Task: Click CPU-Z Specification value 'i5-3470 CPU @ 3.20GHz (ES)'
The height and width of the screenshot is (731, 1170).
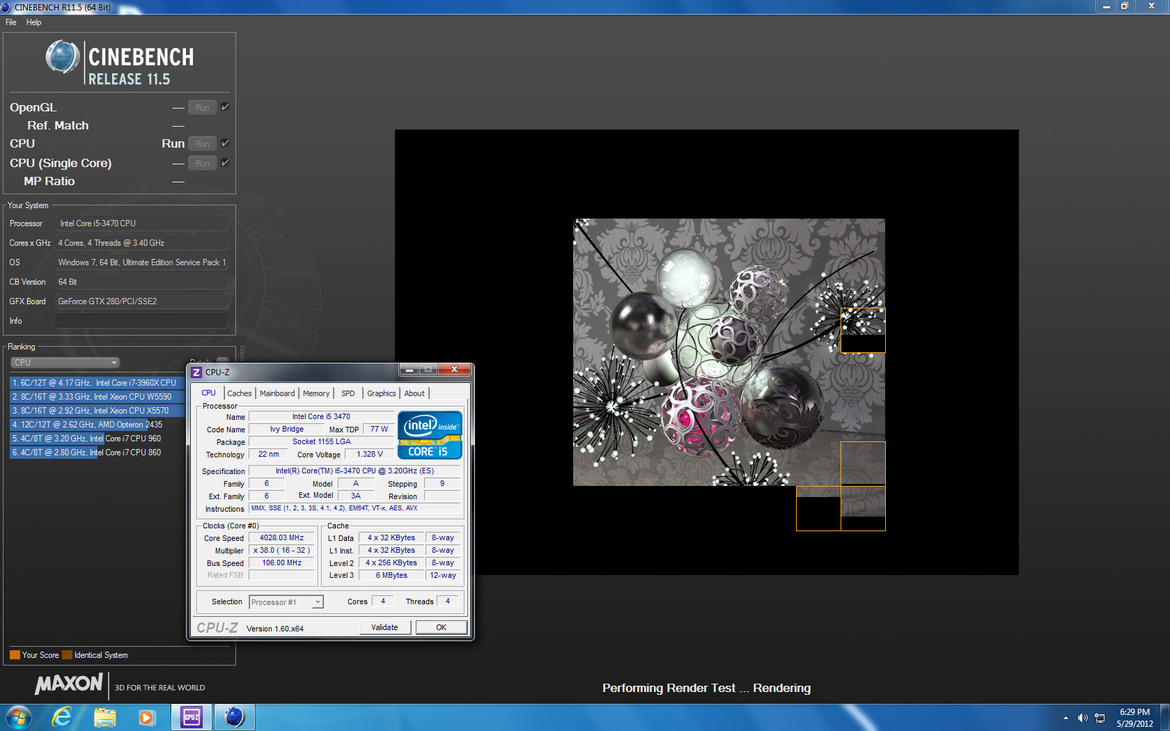Action: coord(354,471)
